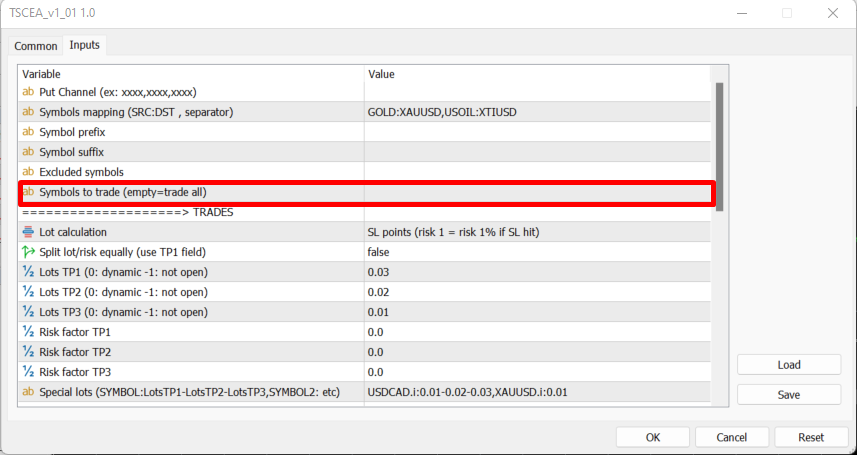Select the Inputs tab
Viewport: 857px width, 455px height.
coord(85,45)
